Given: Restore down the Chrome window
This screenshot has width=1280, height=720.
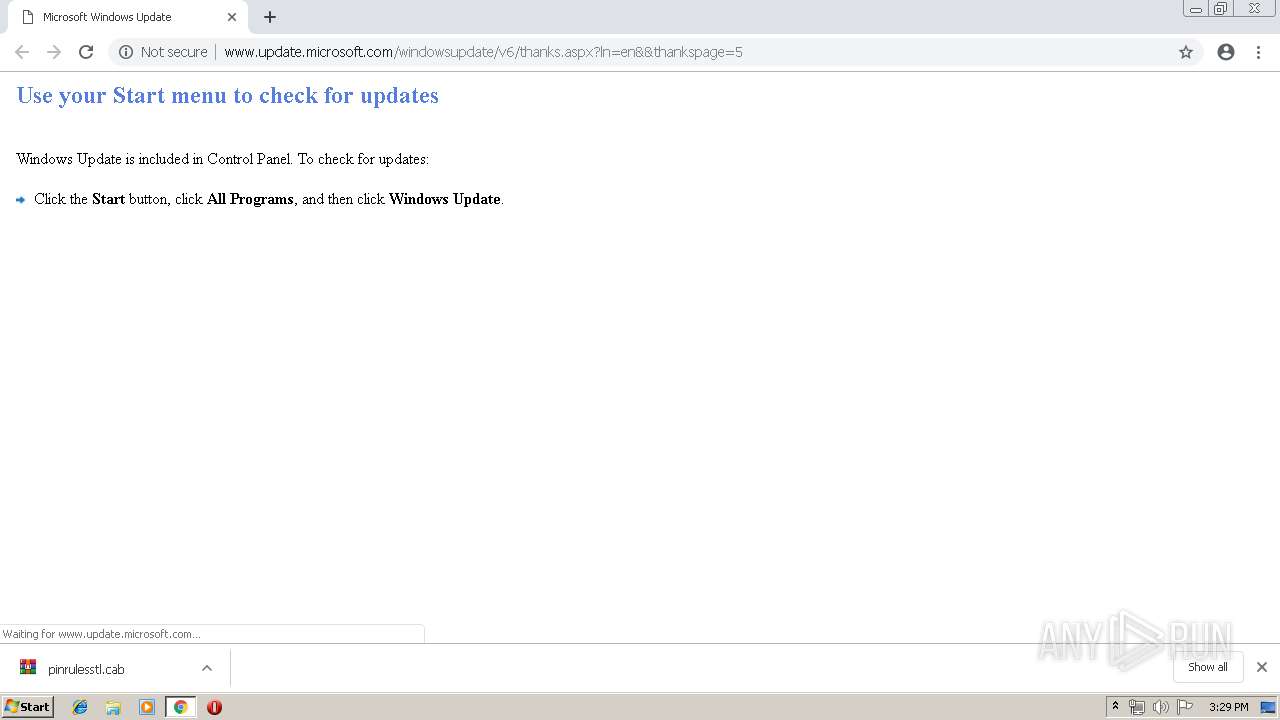Looking at the screenshot, I should click(1221, 9).
